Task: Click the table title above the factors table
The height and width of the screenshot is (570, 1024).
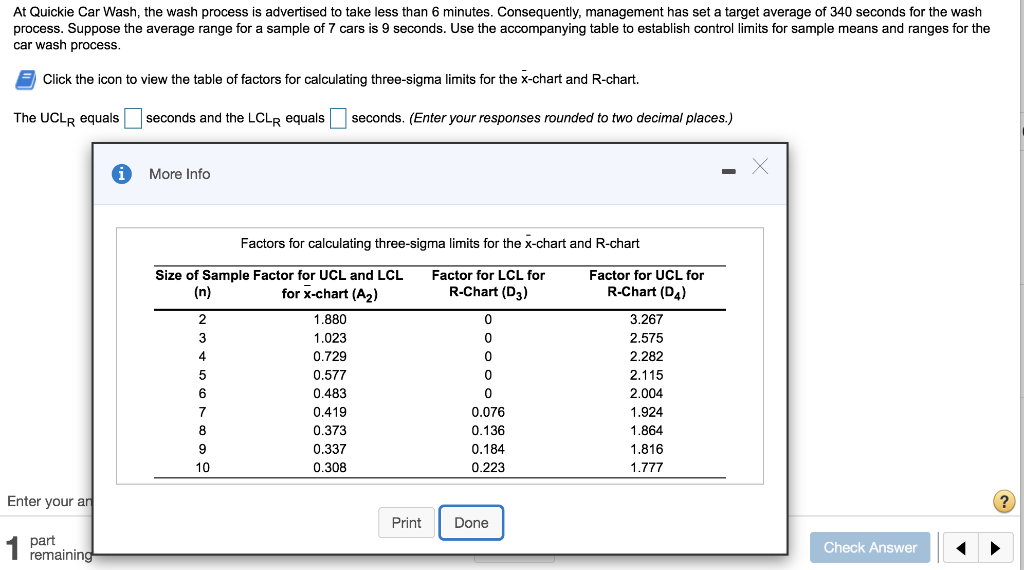Action: click(440, 244)
